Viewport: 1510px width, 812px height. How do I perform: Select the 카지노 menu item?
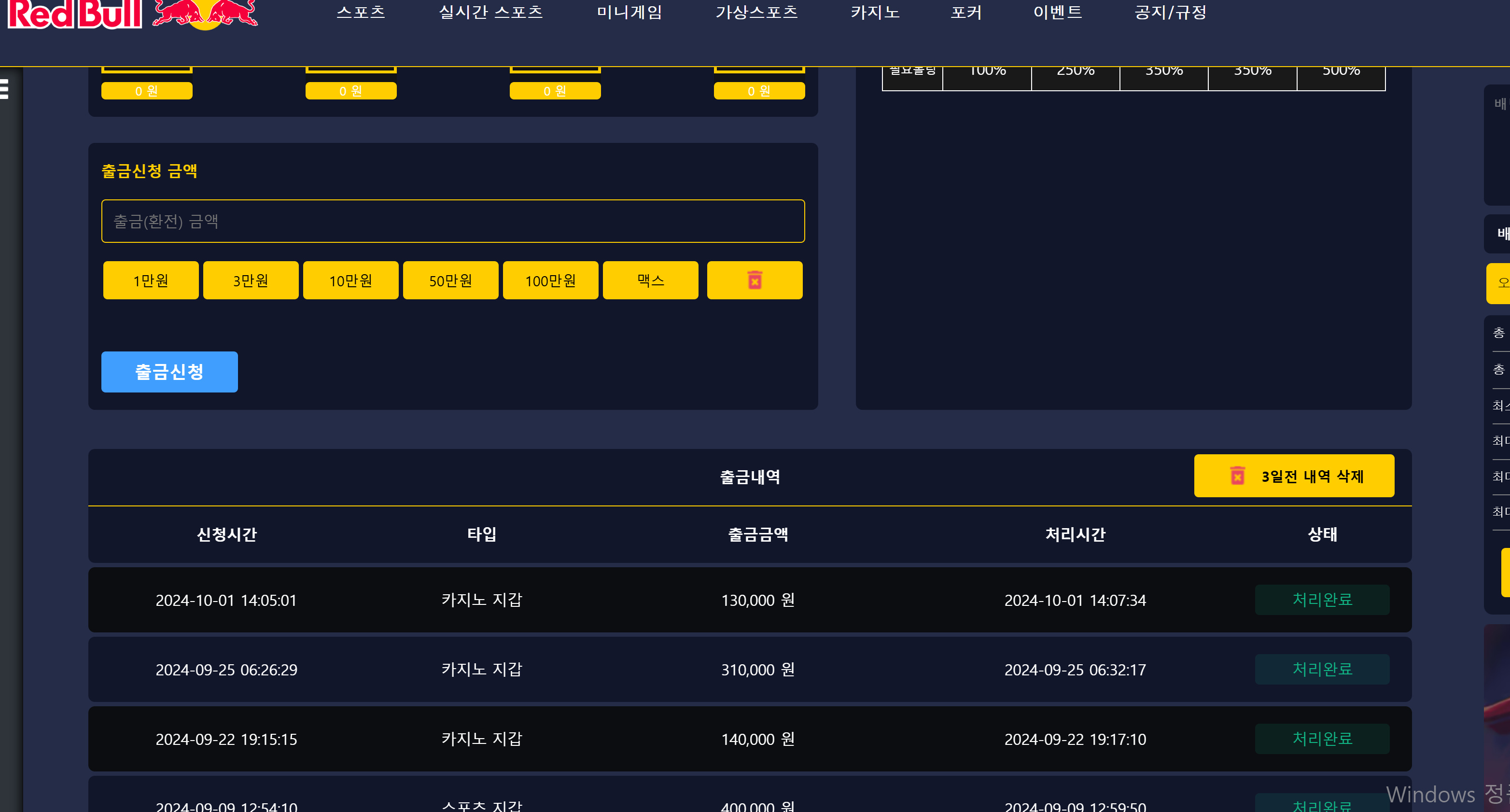[875, 13]
